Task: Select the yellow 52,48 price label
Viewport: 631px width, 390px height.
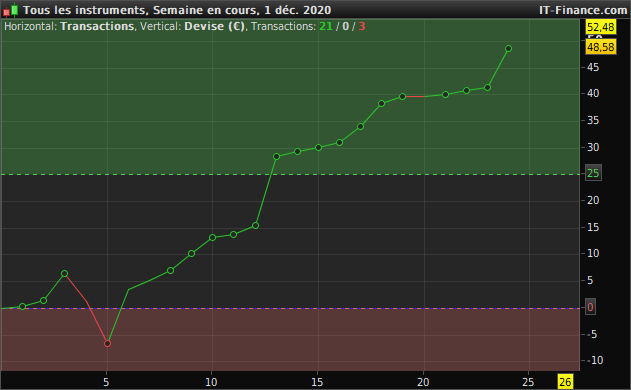Action: pos(600,27)
